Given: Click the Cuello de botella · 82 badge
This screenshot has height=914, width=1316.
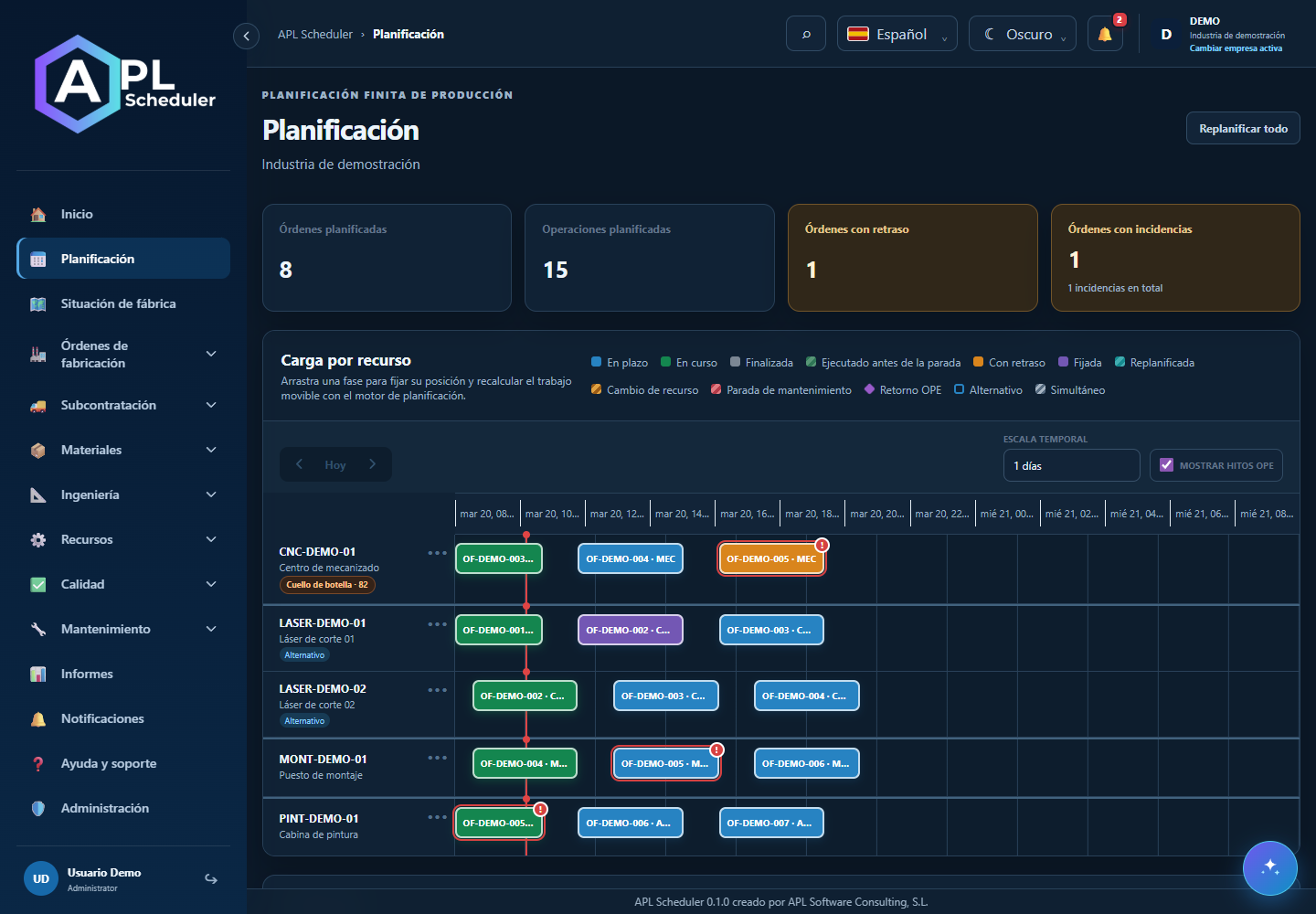Looking at the screenshot, I should (327, 585).
